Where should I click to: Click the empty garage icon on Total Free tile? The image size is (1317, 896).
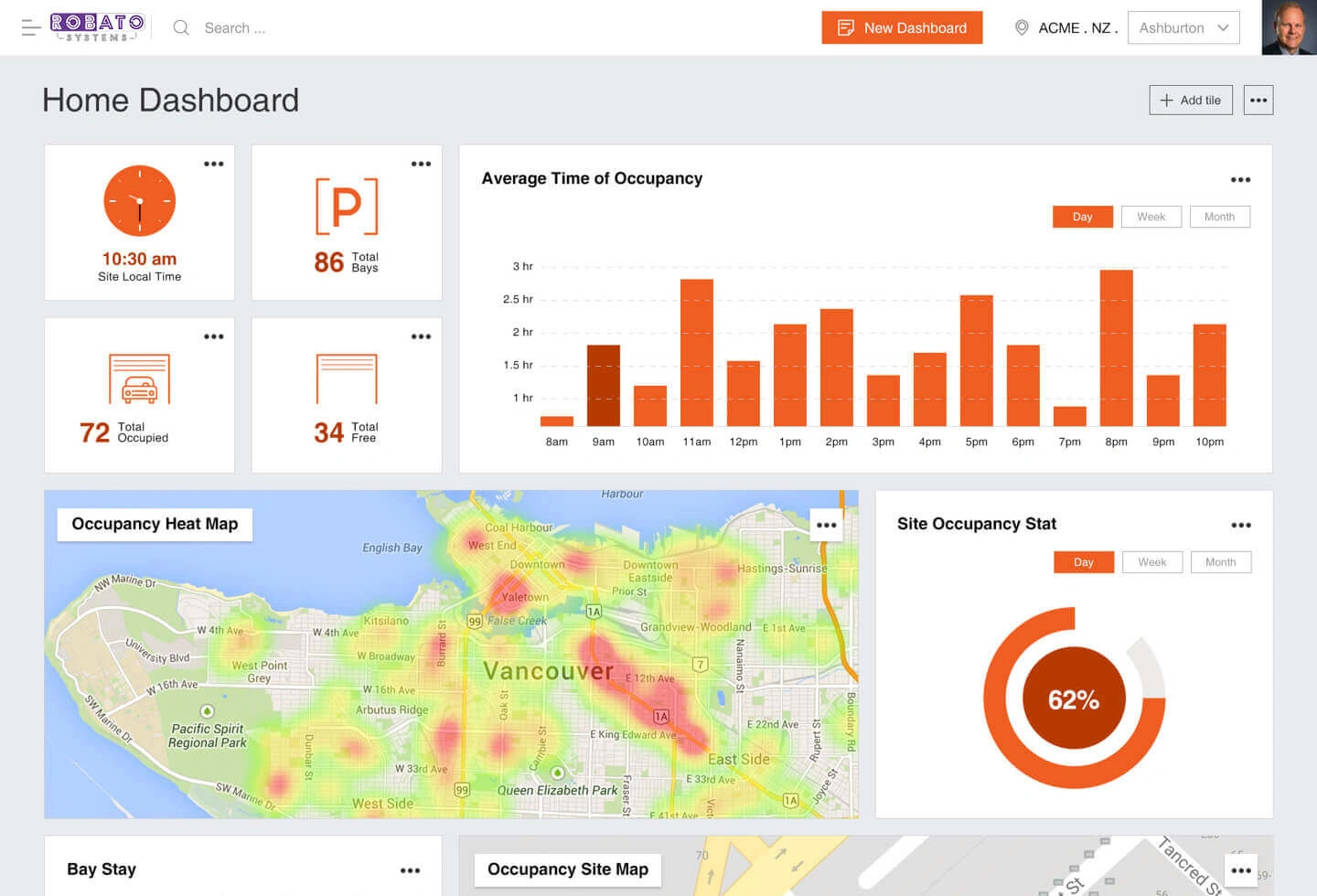tap(347, 375)
